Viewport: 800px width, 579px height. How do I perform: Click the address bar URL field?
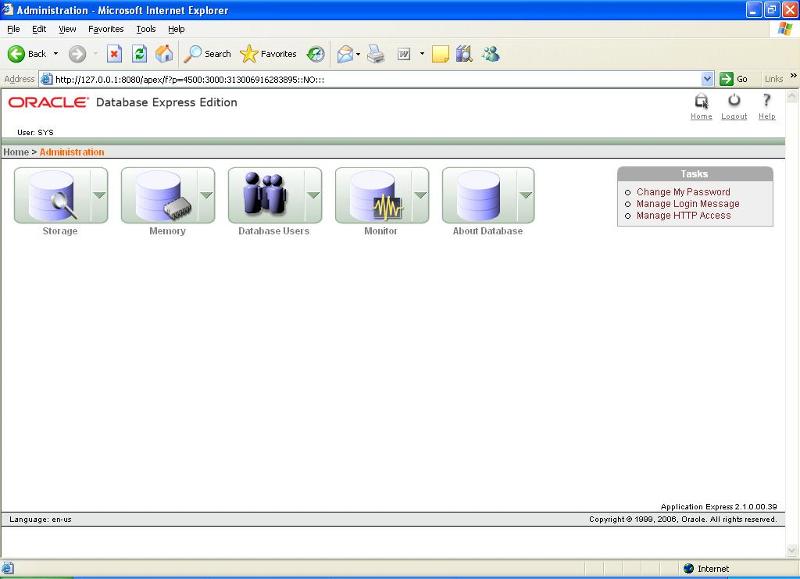point(378,79)
